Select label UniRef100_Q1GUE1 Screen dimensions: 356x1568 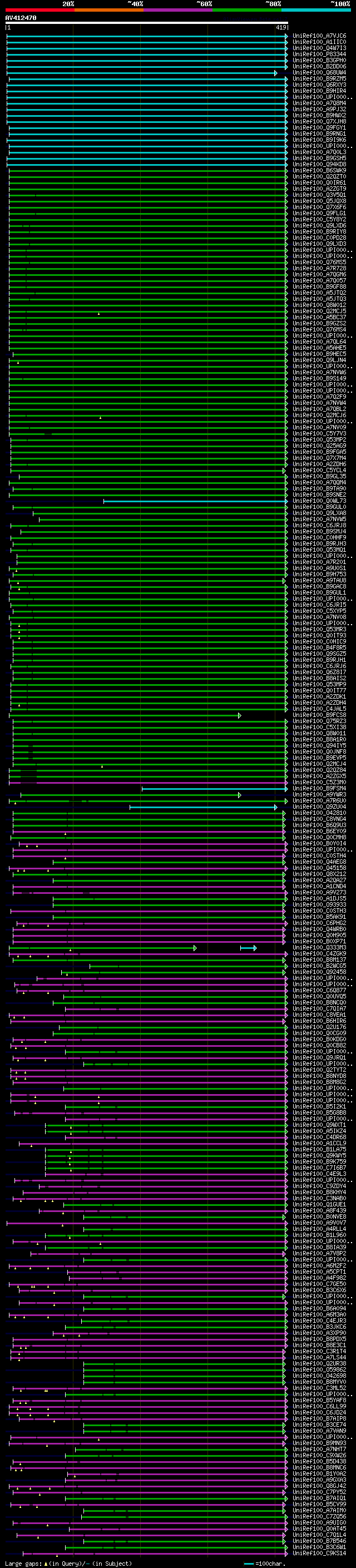[319, 1205]
